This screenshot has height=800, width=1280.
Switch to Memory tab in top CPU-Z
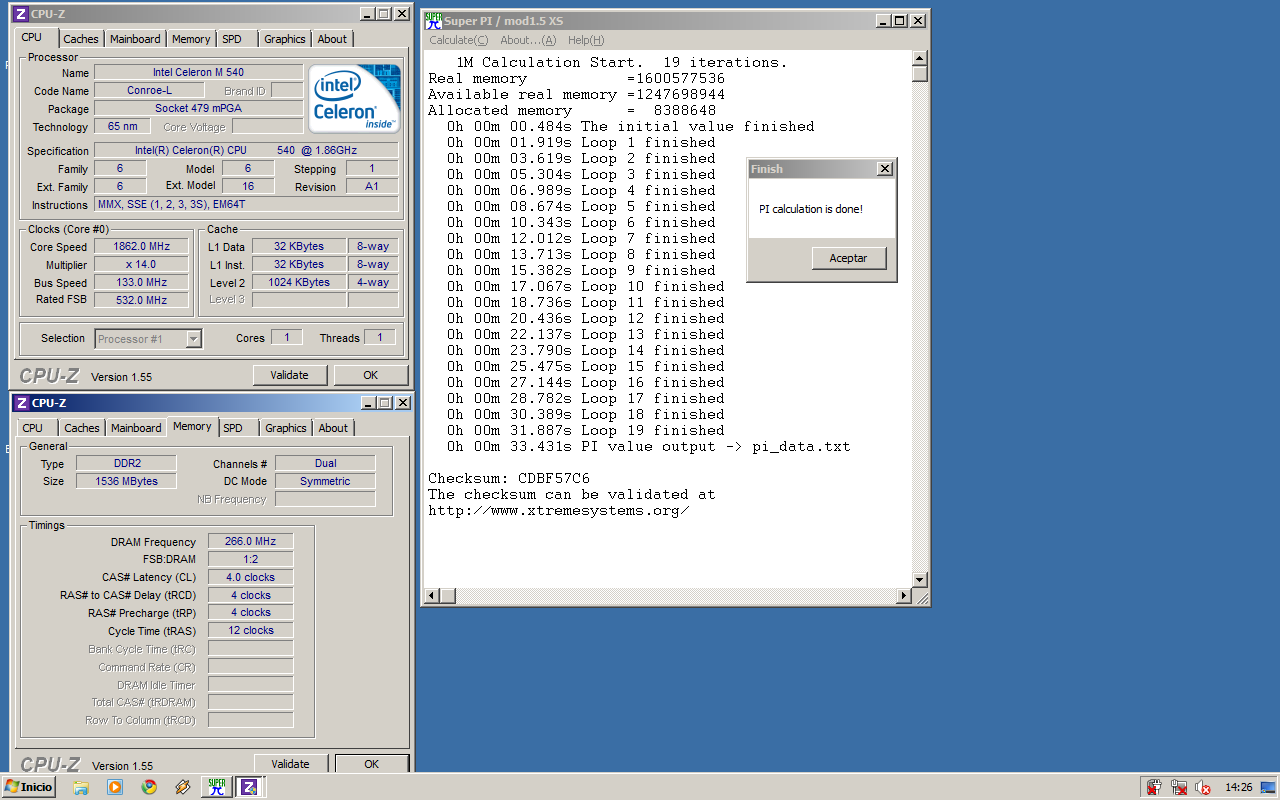[x=191, y=39]
